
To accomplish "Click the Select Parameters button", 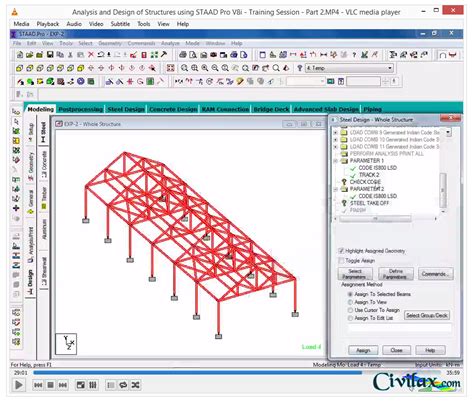I will [355, 274].
